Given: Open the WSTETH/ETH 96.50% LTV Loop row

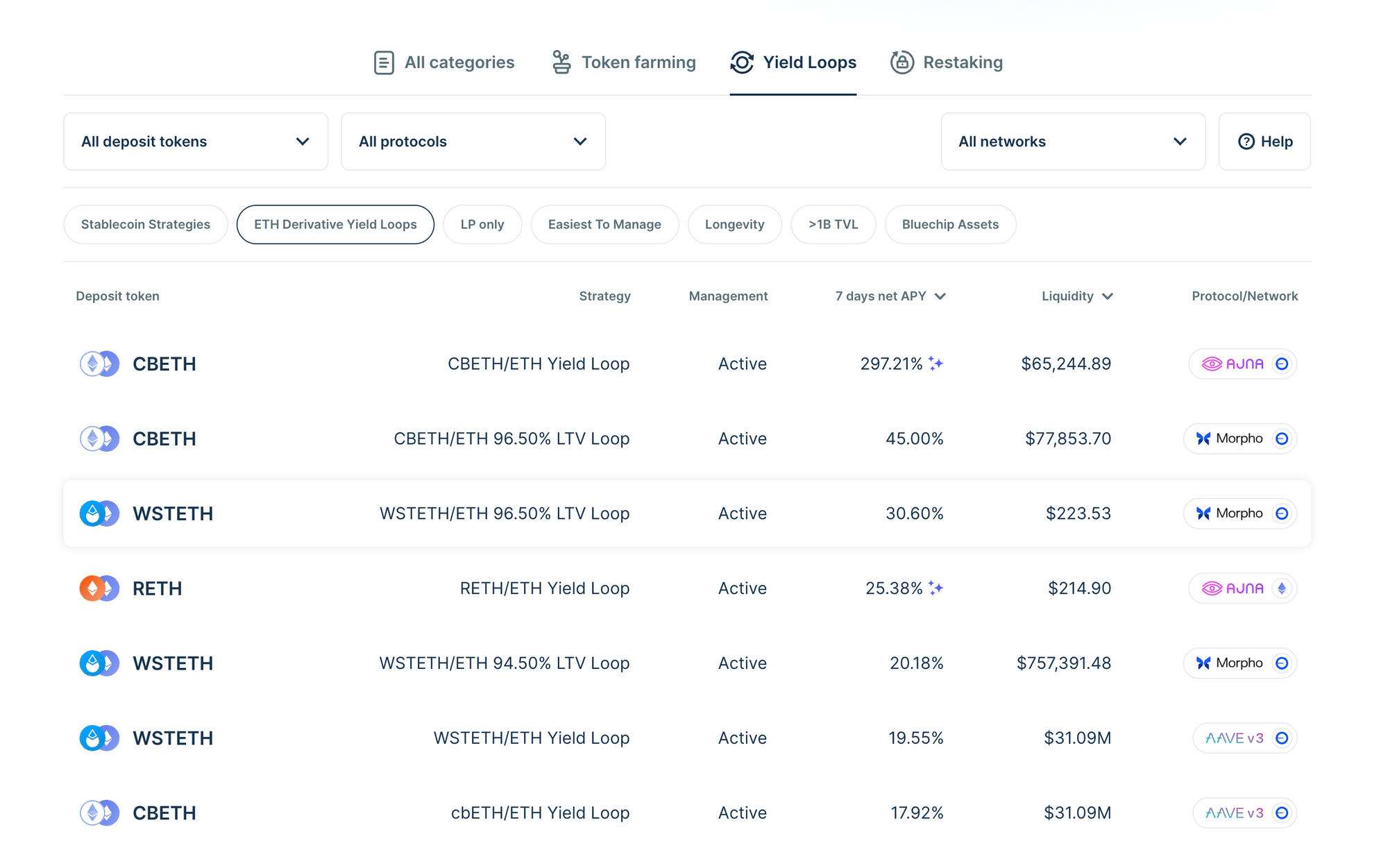Looking at the screenshot, I should (x=505, y=513).
